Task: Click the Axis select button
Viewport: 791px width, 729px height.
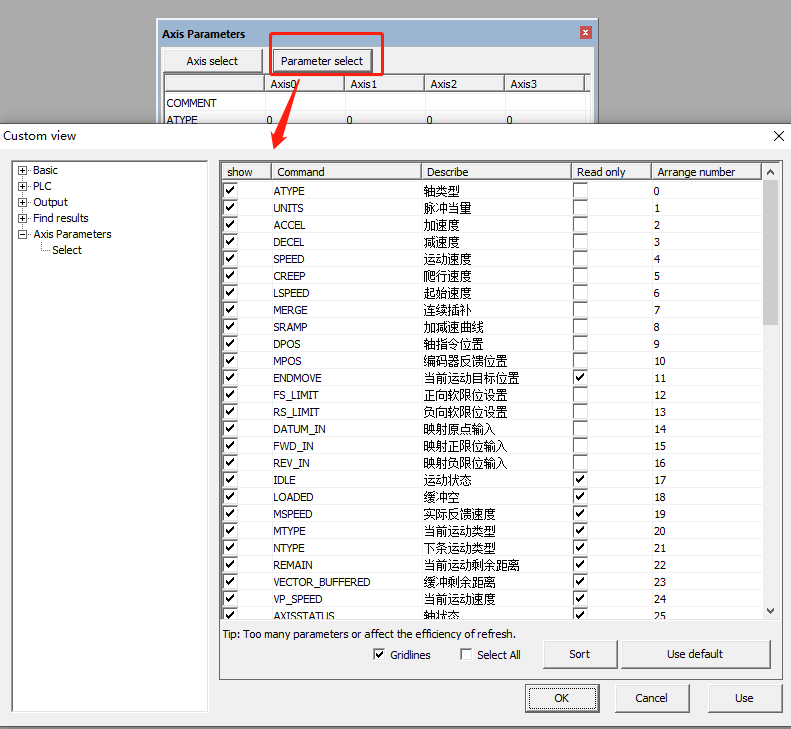Action: pyautogui.click(x=212, y=61)
